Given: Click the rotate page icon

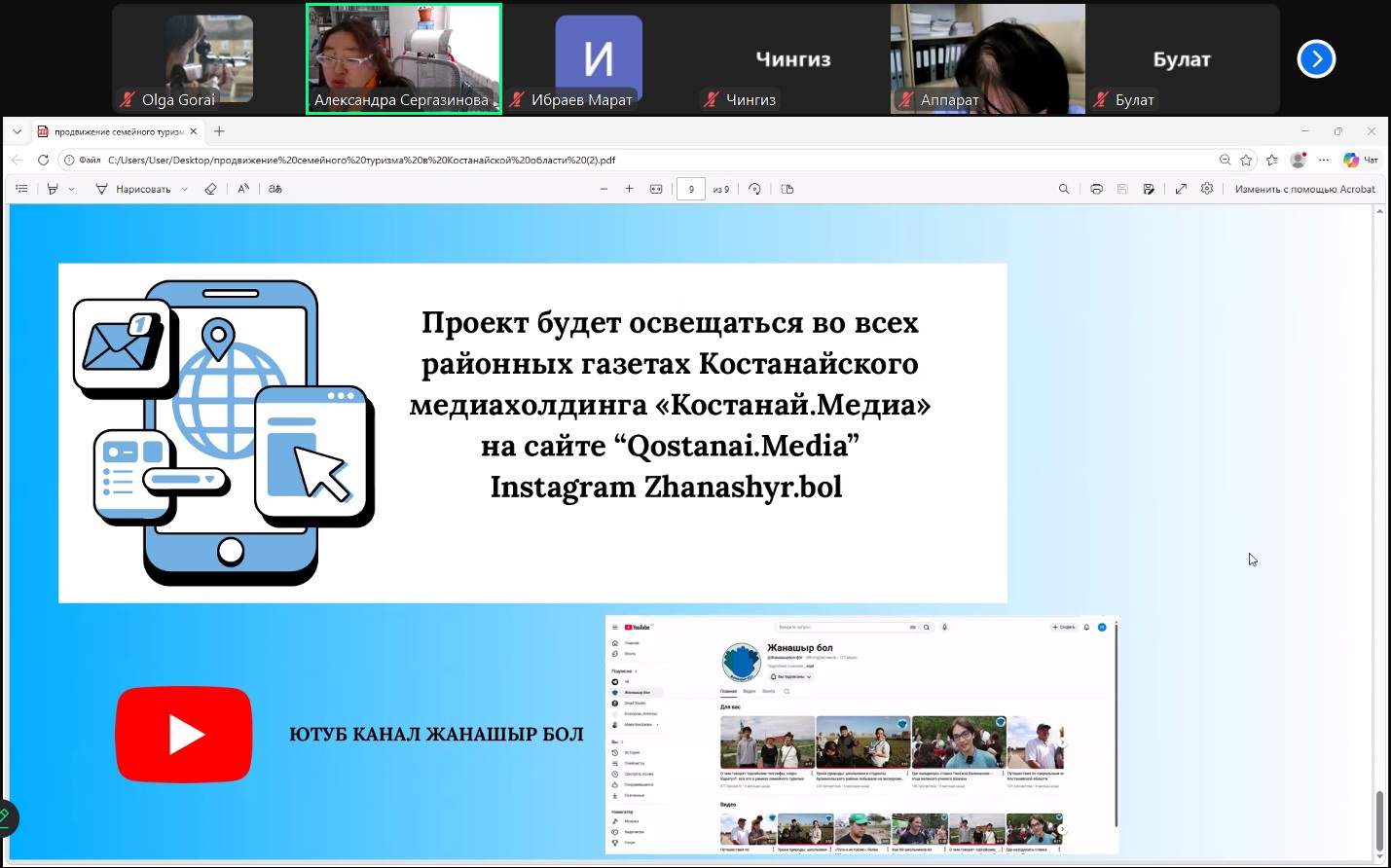Looking at the screenshot, I should (754, 189).
